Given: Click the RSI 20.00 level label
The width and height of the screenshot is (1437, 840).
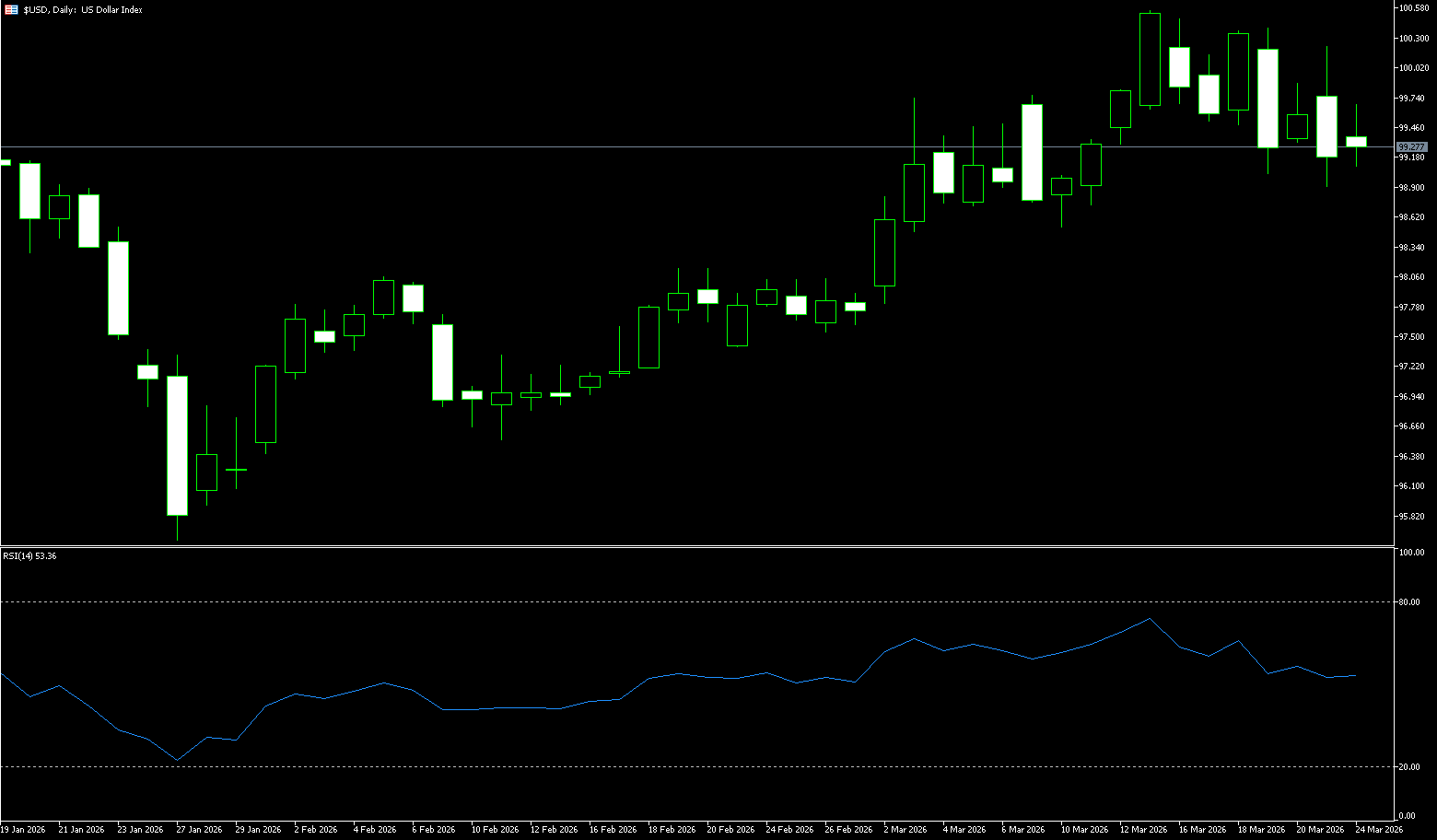Looking at the screenshot, I should pos(1408,767).
